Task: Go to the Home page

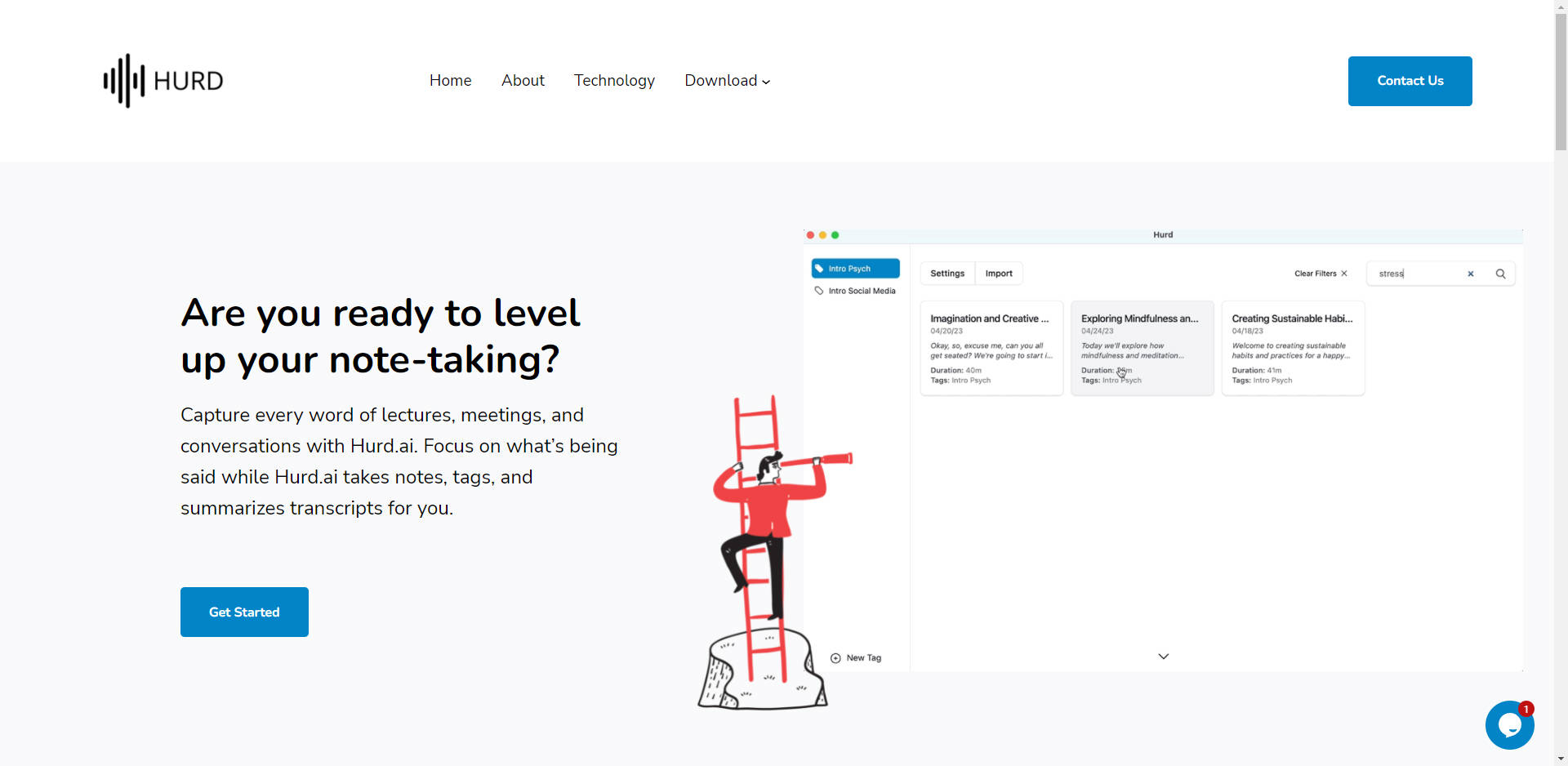Action: point(450,81)
